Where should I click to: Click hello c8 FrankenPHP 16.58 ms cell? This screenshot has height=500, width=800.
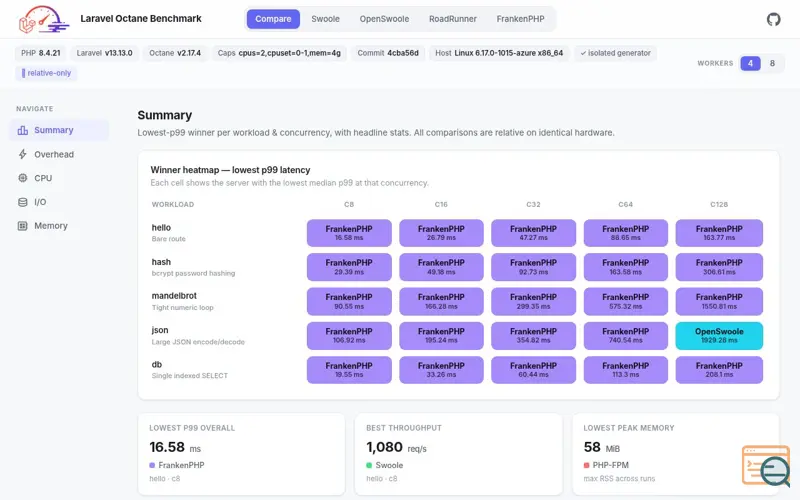349,233
